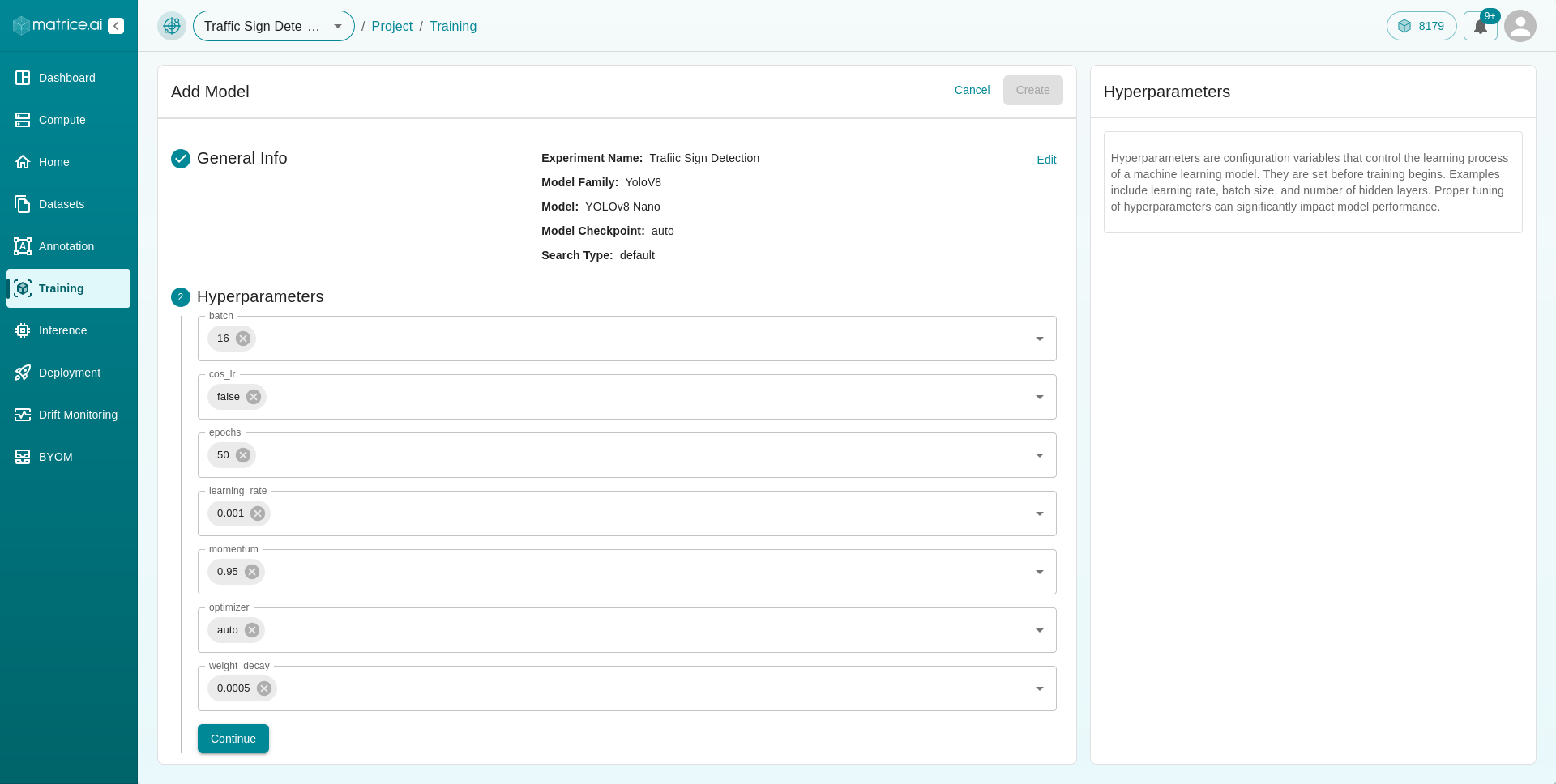Viewport: 1556px width, 784px height.
Task: Click the Experiment Name value Traffic Sign Detection
Action: coord(704,158)
